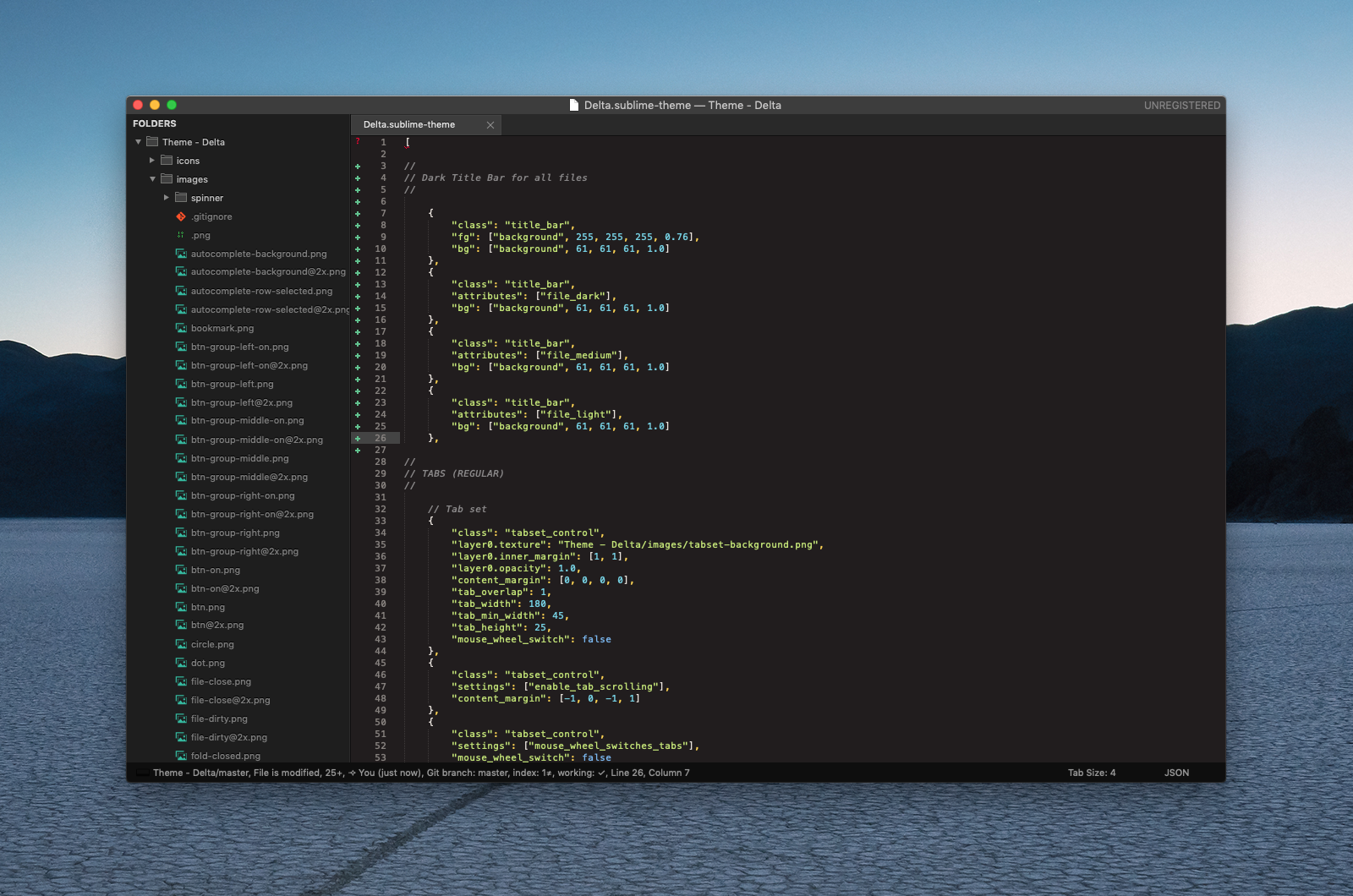The height and width of the screenshot is (896, 1353).
Task: Click the "file_medium" attributes line
Action: tap(540, 355)
